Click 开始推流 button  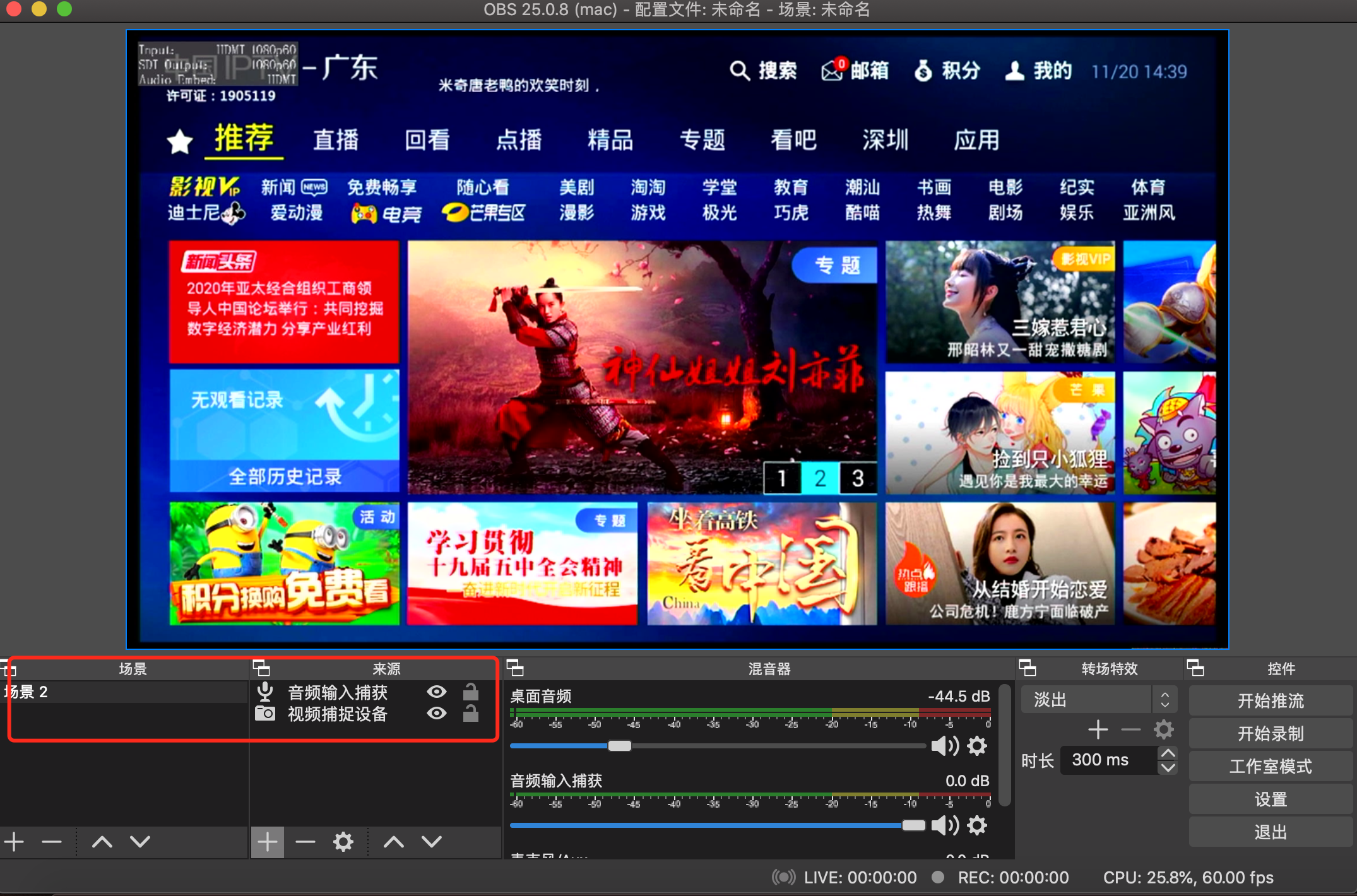1271,700
